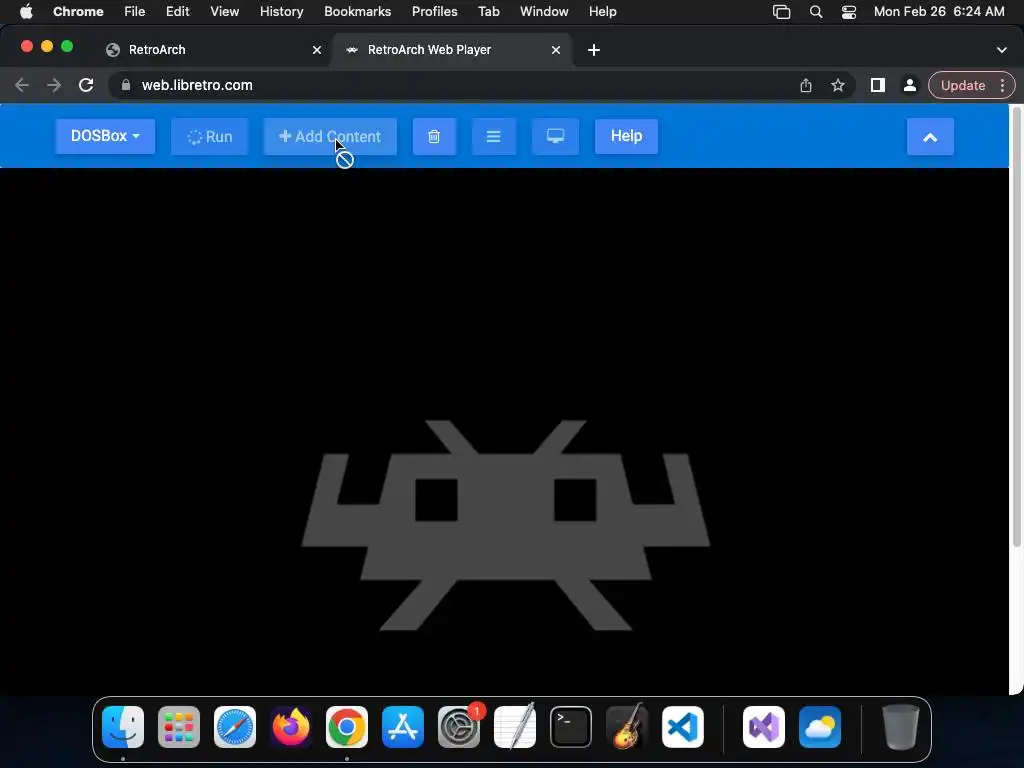Viewport: 1024px width, 768px height.
Task: Open the Apple menu
Action: click(x=26, y=11)
